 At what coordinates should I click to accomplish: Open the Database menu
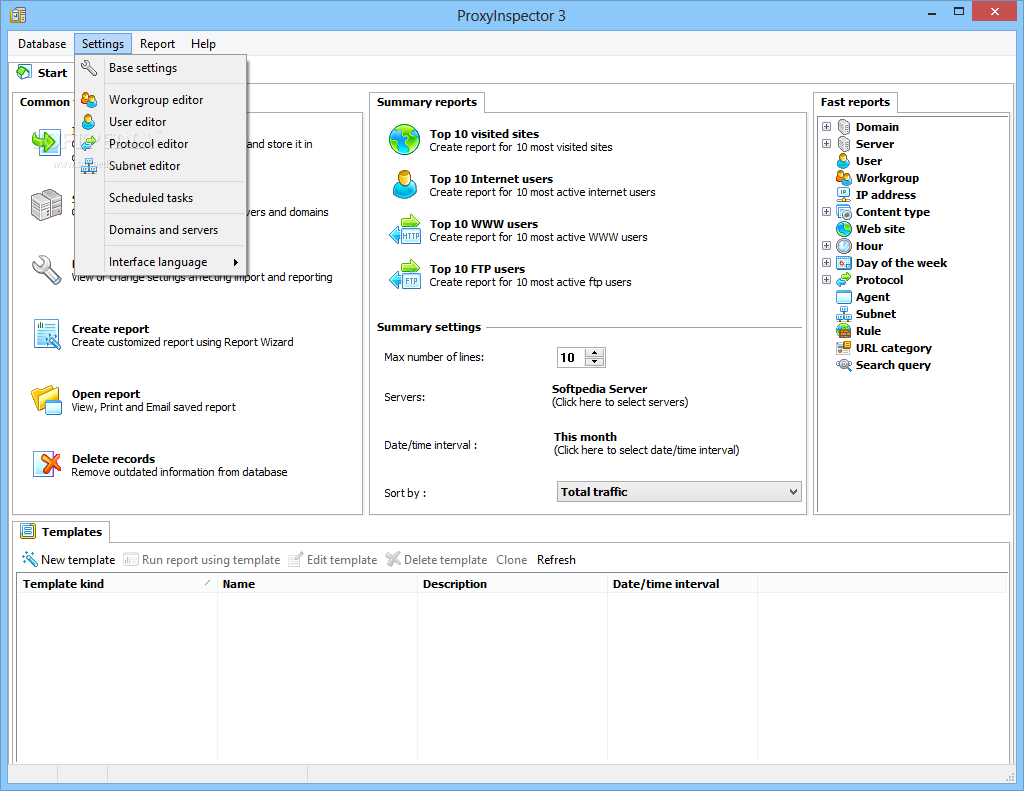[42, 44]
